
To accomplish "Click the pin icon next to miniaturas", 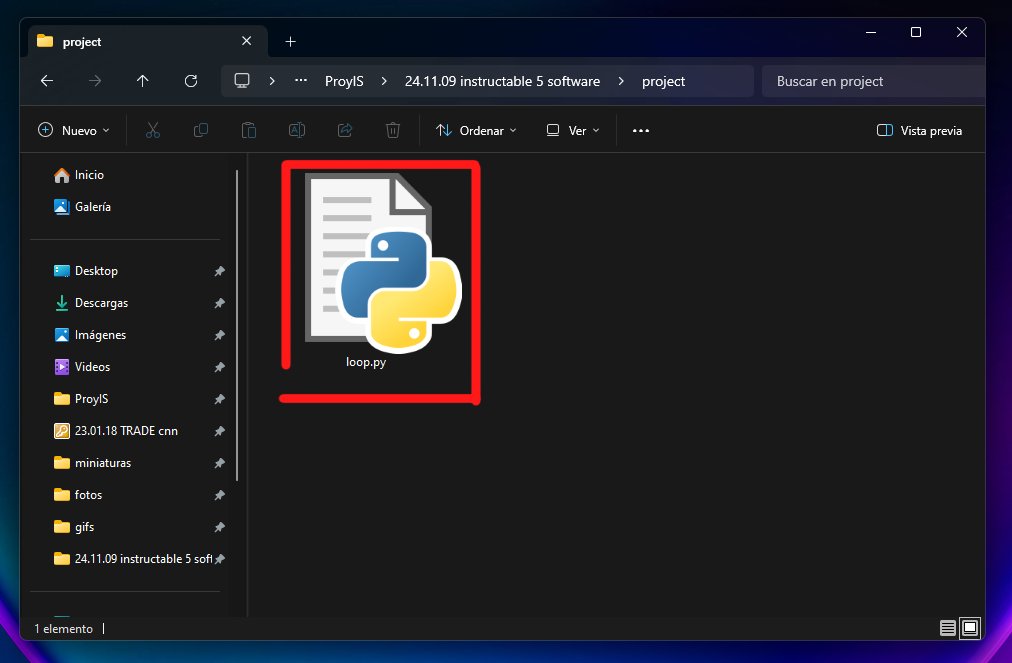I will pyautogui.click(x=219, y=463).
